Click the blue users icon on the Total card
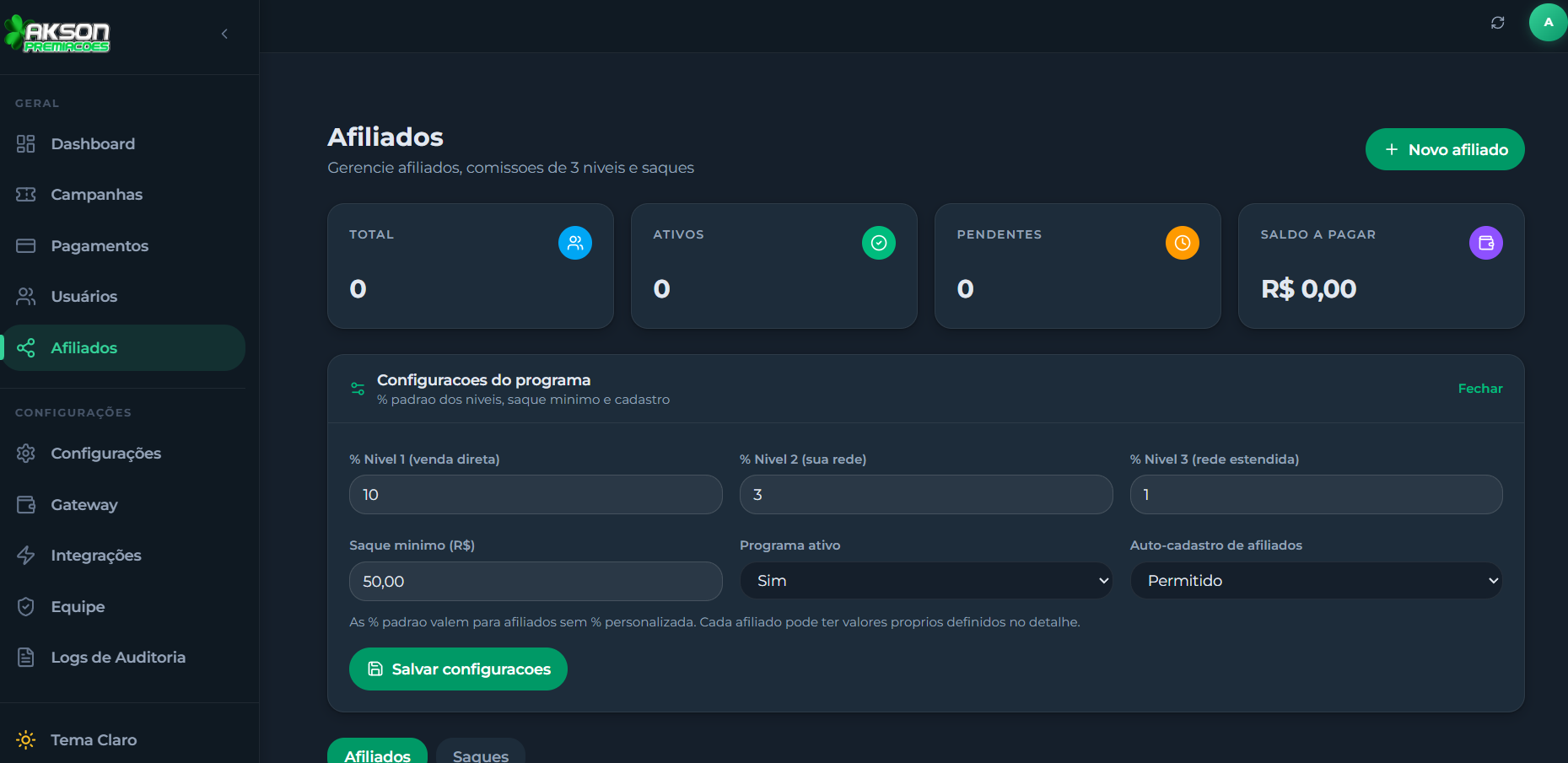The width and height of the screenshot is (1568, 763). pos(575,243)
